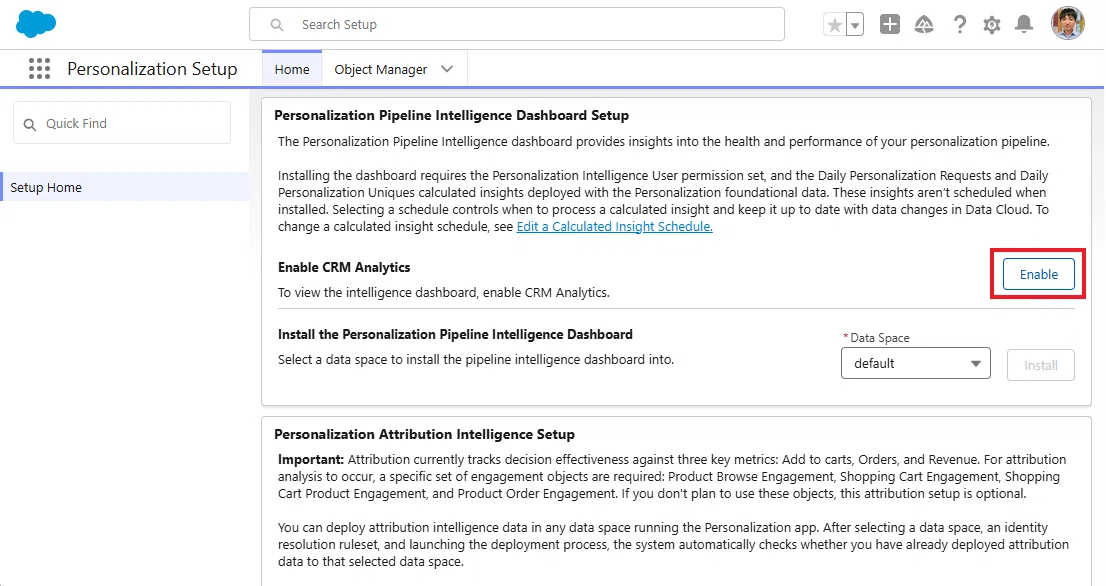1106x586 pixels.
Task: Switch to the Home tab
Action: pos(292,69)
